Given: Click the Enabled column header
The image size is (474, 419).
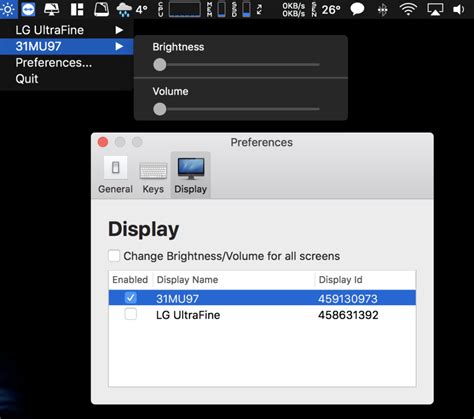Looking at the screenshot, I should 130,280.
